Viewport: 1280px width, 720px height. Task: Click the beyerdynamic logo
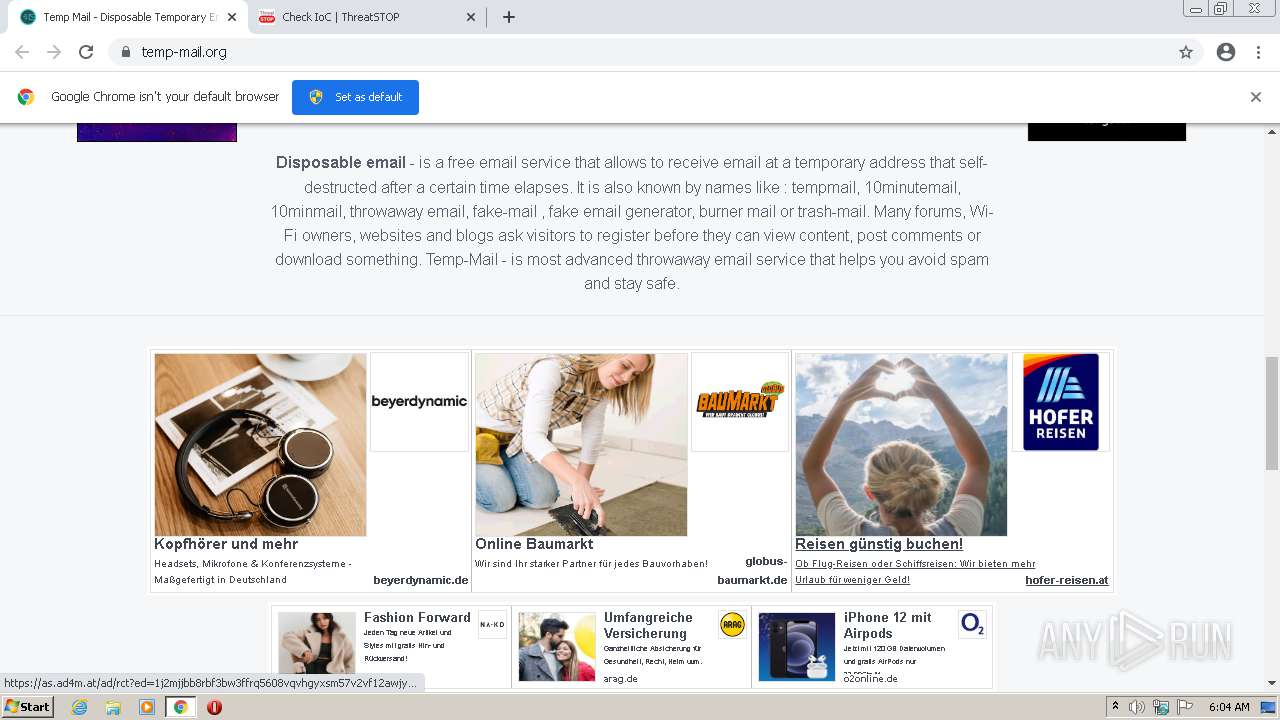tap(419, 401)
